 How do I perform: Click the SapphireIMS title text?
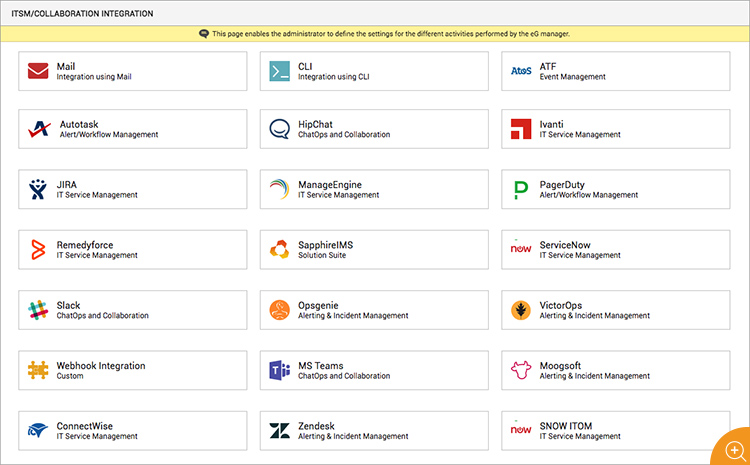(325, 245)
